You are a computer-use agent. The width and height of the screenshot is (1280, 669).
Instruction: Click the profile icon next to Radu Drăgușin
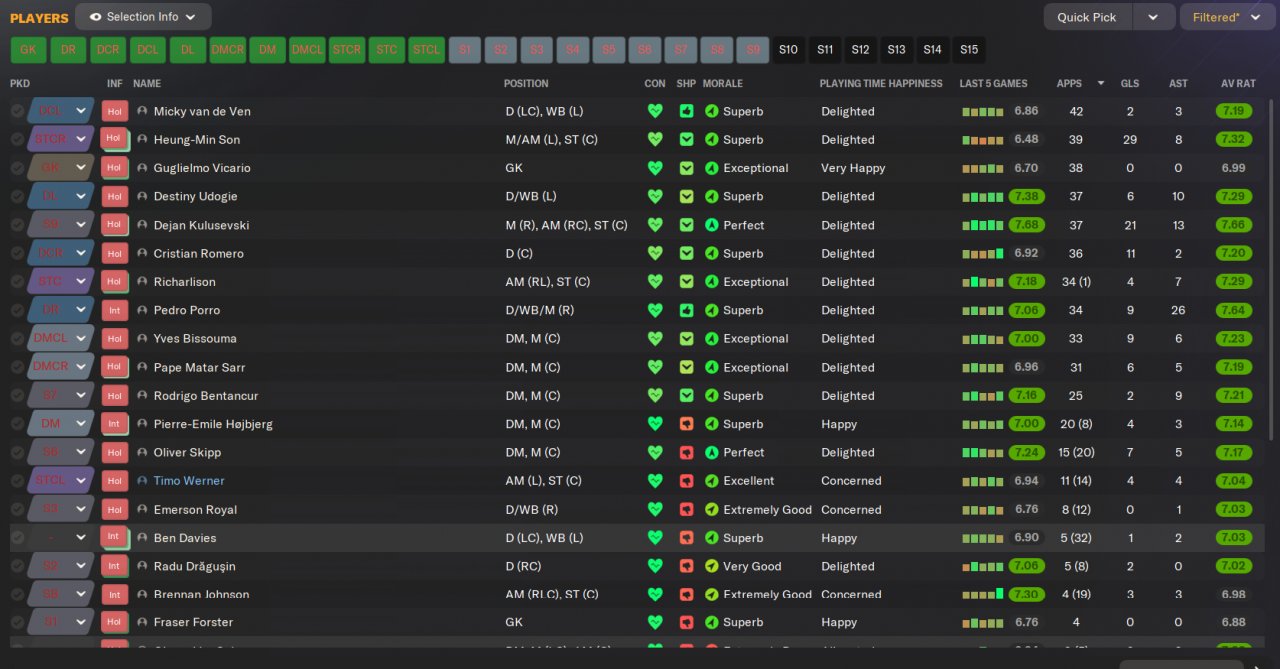pyautogui.click(x=142, y=566)
